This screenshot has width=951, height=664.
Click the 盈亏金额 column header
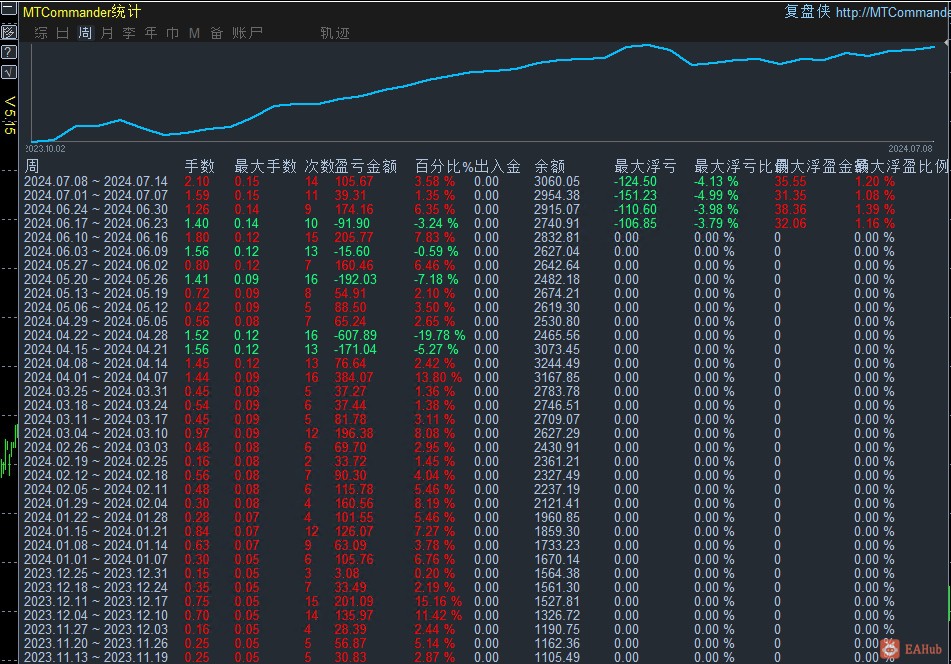pos(366,166)
